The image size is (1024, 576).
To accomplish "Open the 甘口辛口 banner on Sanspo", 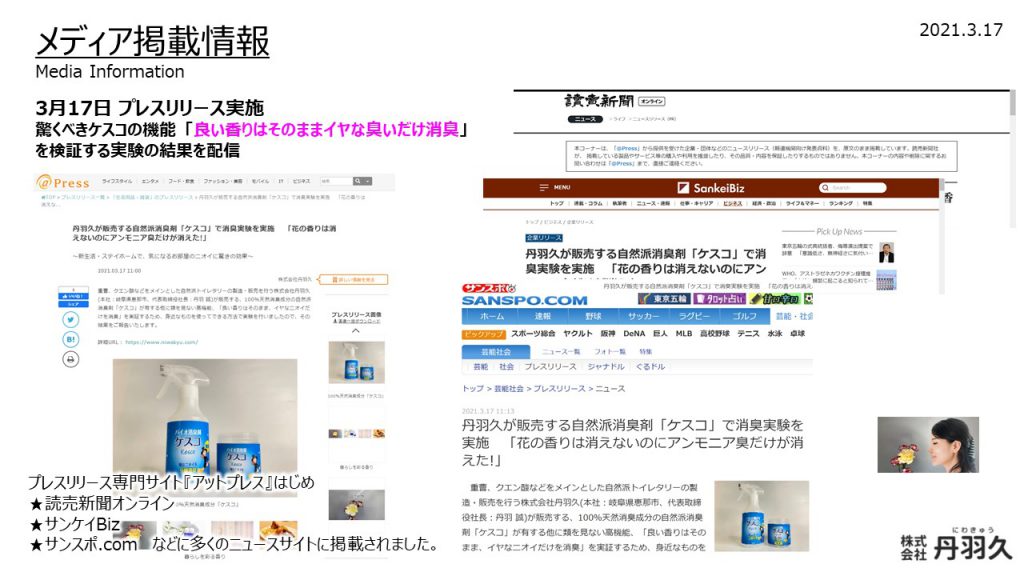I will (775, 298).
